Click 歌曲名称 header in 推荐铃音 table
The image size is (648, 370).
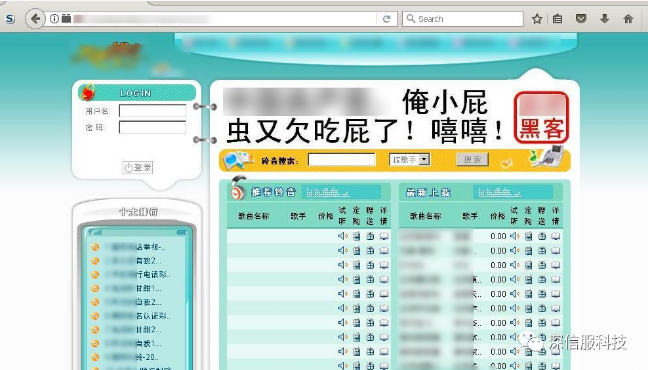[x=254, y=216]
